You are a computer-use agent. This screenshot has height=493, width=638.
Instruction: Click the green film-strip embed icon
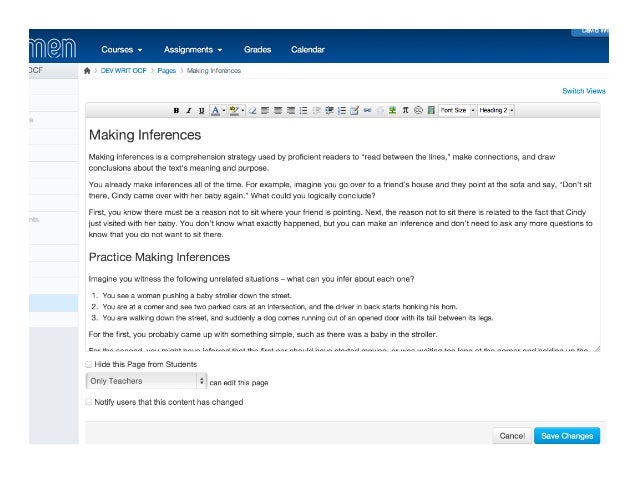click(x=431, y=110)
